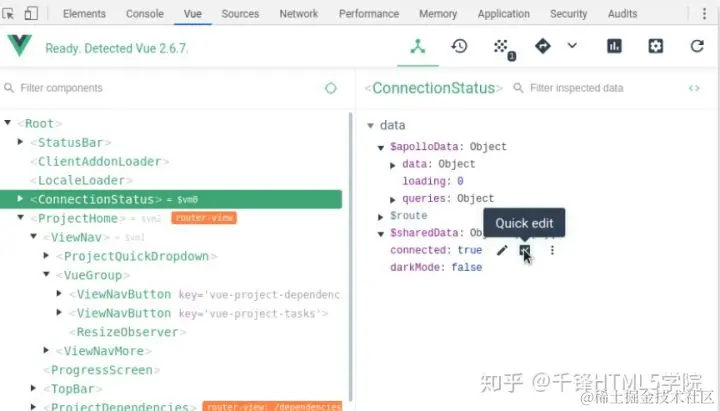The height and width of the screenshot is (411, 720).
Task: Collapse the ViewNav component
Action: 34,236
